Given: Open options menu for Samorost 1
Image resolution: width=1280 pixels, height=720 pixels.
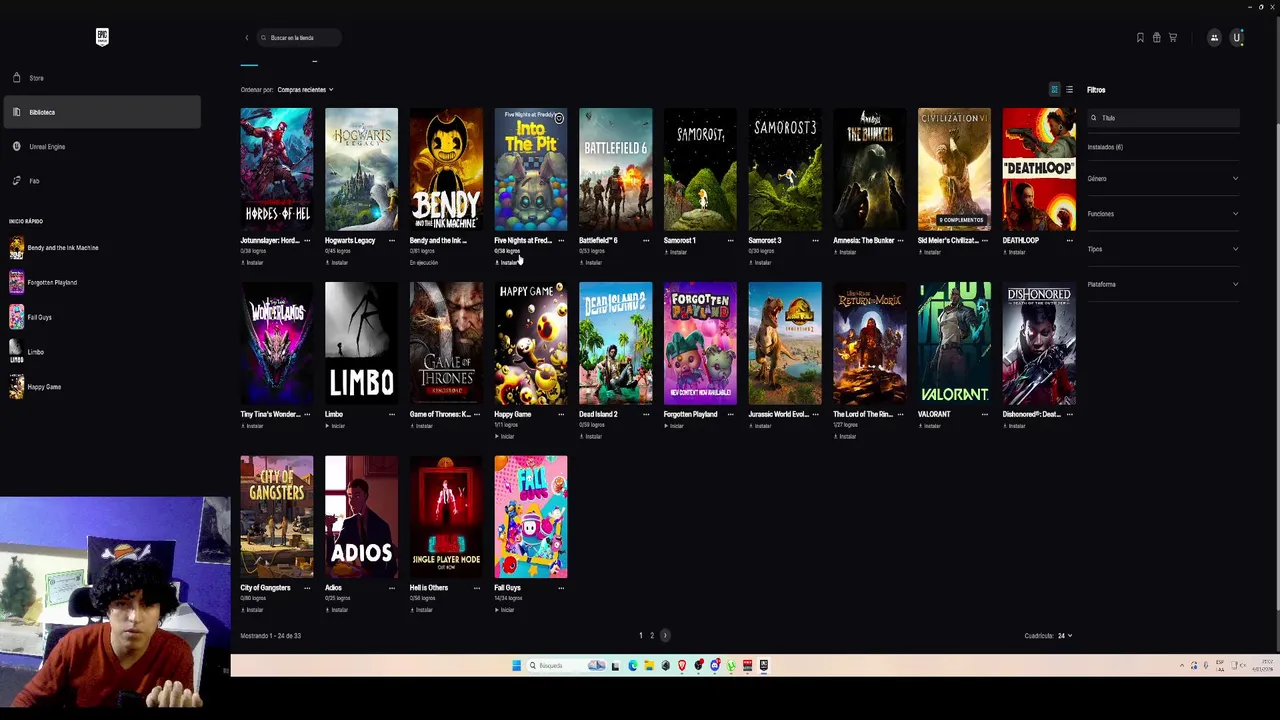Looking at the screenshot, I should tap(730, 241).
